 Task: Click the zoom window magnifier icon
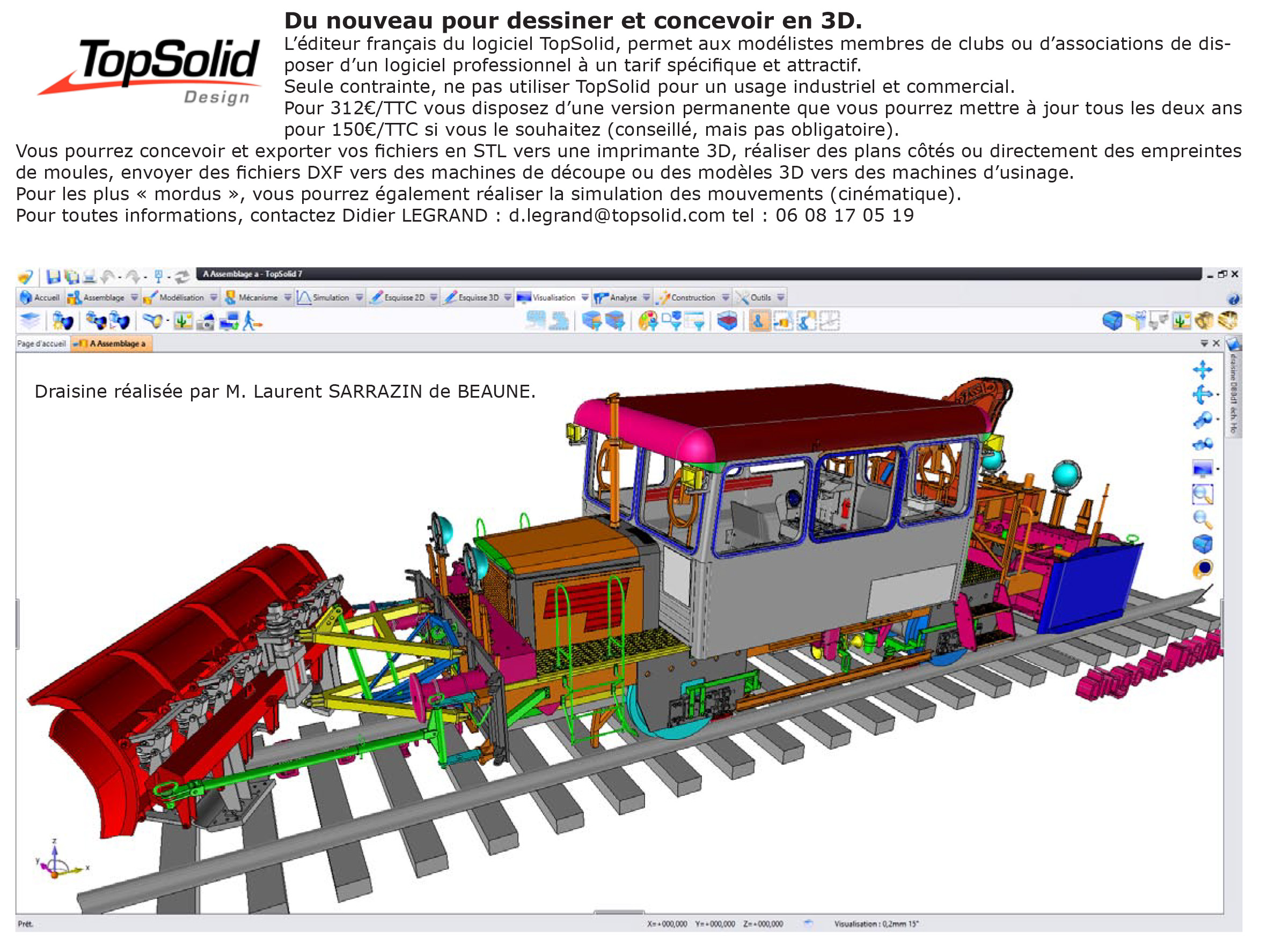(x=1202, y=494)
